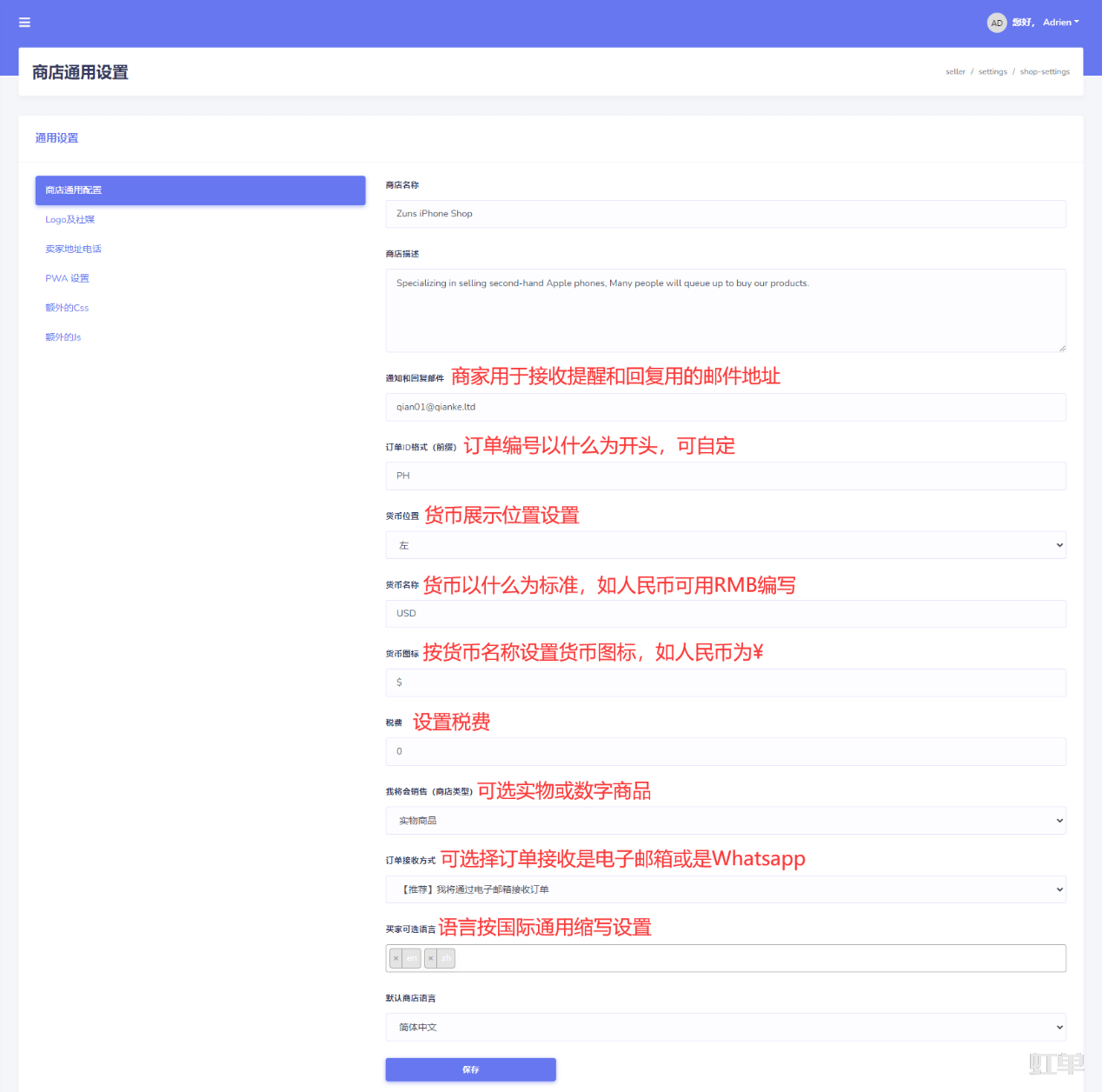Expand the 货币位置 currency position dropdown
This screenshot has height=1092, width=1102.
coord(726,545)
